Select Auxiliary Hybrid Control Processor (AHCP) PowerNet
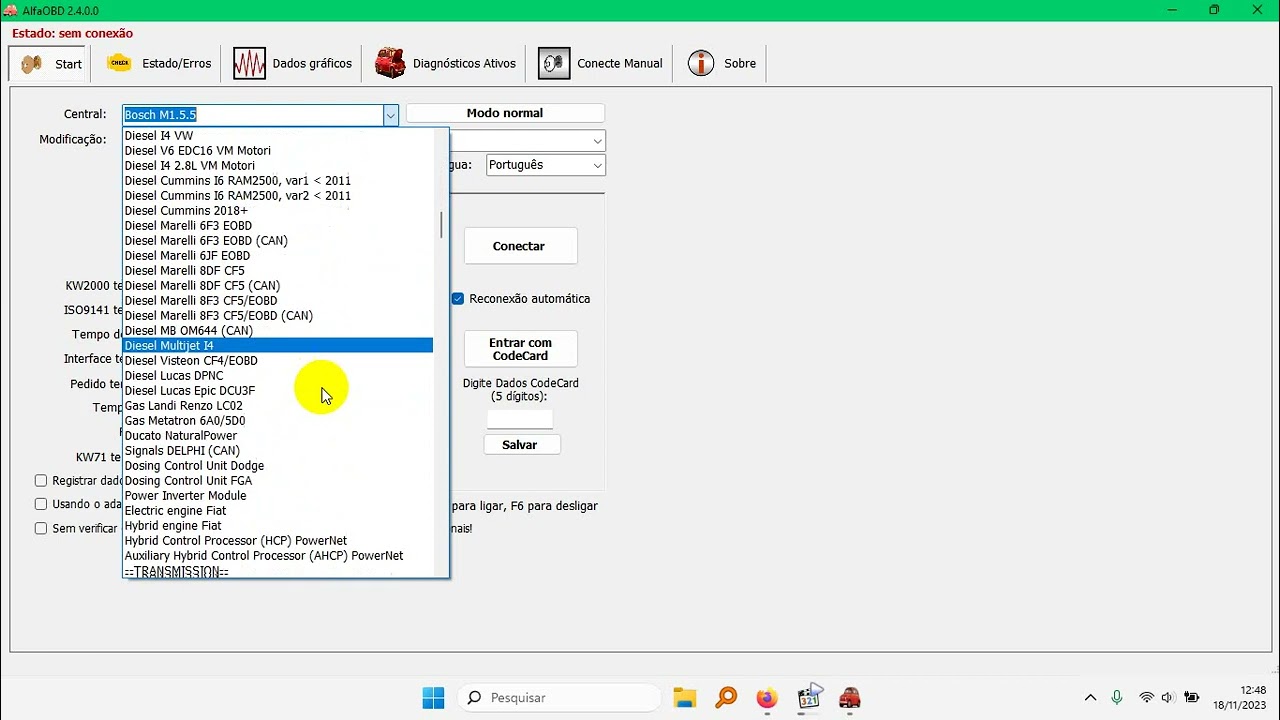Screen dimensions: 1280x720 click(x=278, y=556)
